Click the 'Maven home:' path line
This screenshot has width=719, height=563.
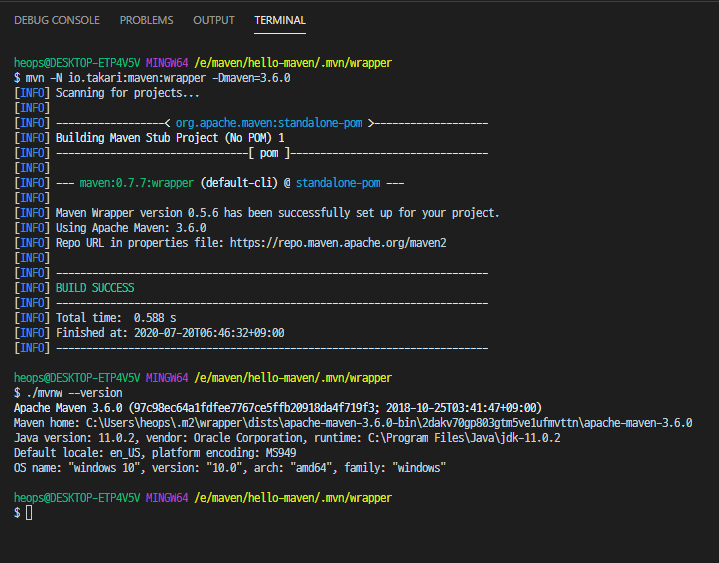[353, 423]
